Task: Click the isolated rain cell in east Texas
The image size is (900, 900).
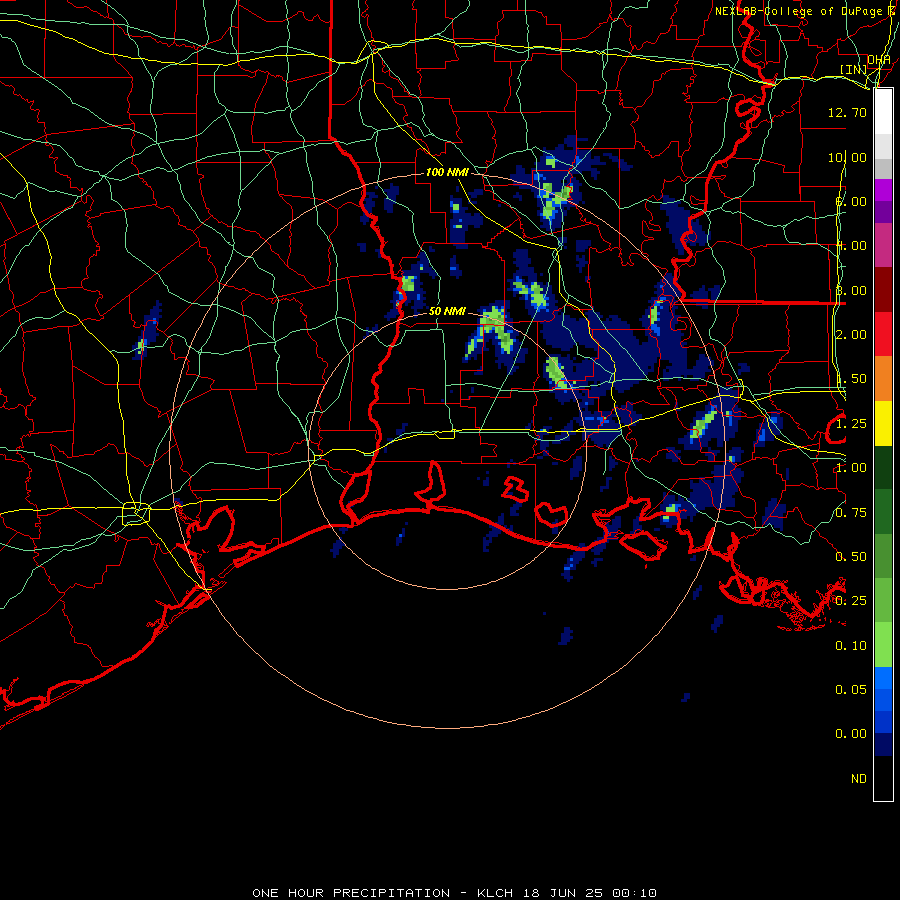Action: (147, 331)
